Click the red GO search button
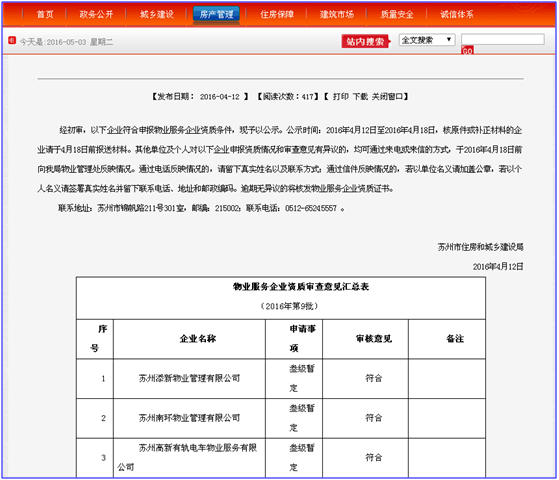This screenshot has width=559, height=480. click(467, 50)
